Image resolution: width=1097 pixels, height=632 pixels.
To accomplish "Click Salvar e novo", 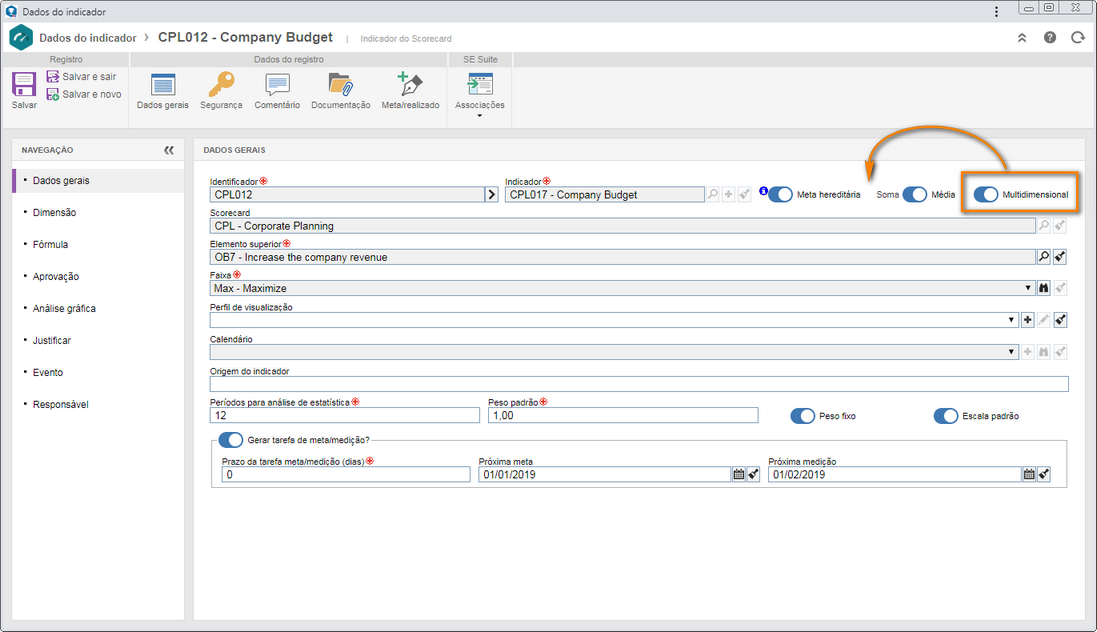I will [84, 94].
